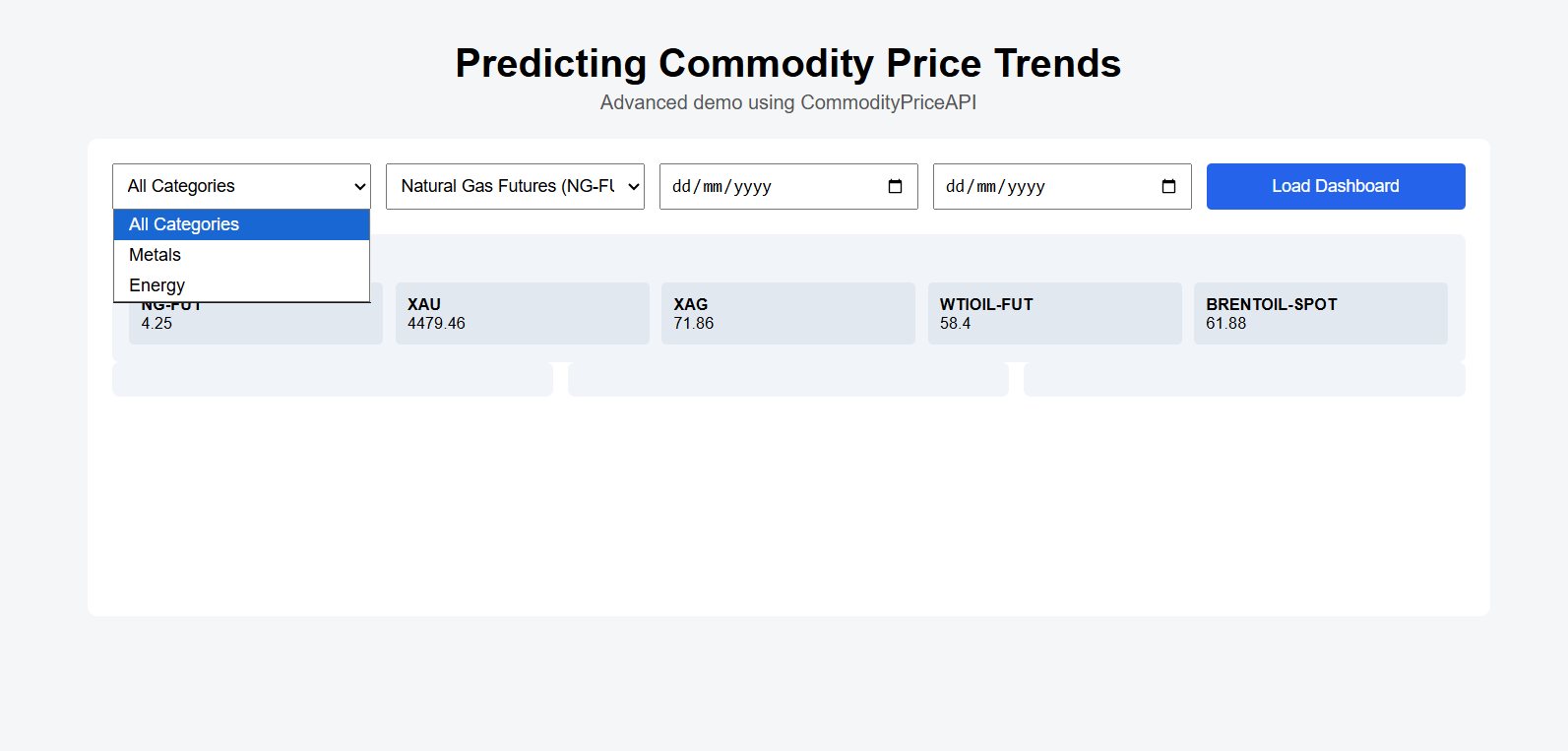Select the highlighted All Categories option
Image resolution: width=1568 pixels, height=751 pixels.
[184, 224]
